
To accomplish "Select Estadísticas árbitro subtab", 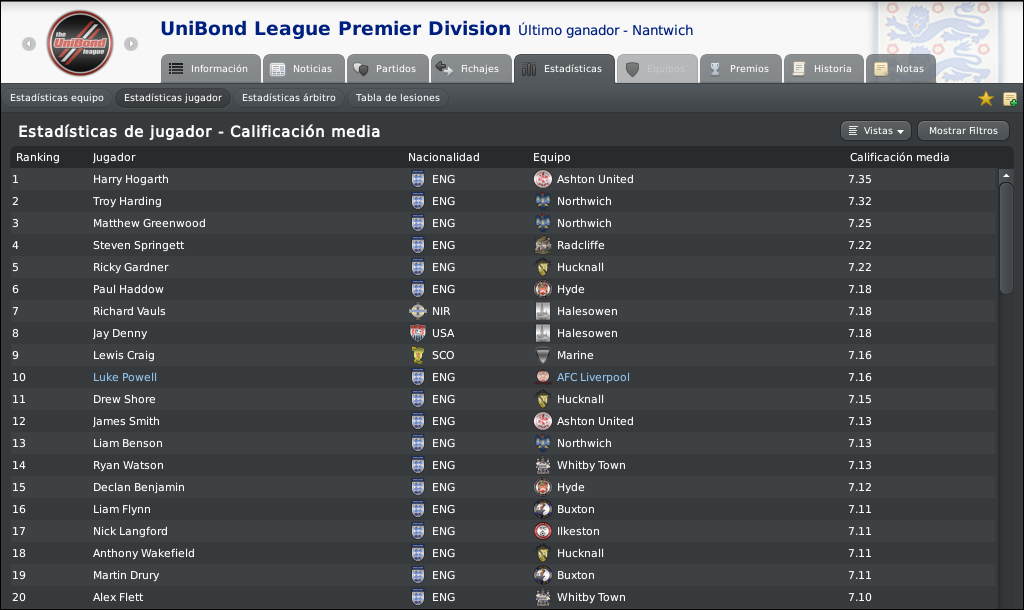I will click(x=289, y=98).
